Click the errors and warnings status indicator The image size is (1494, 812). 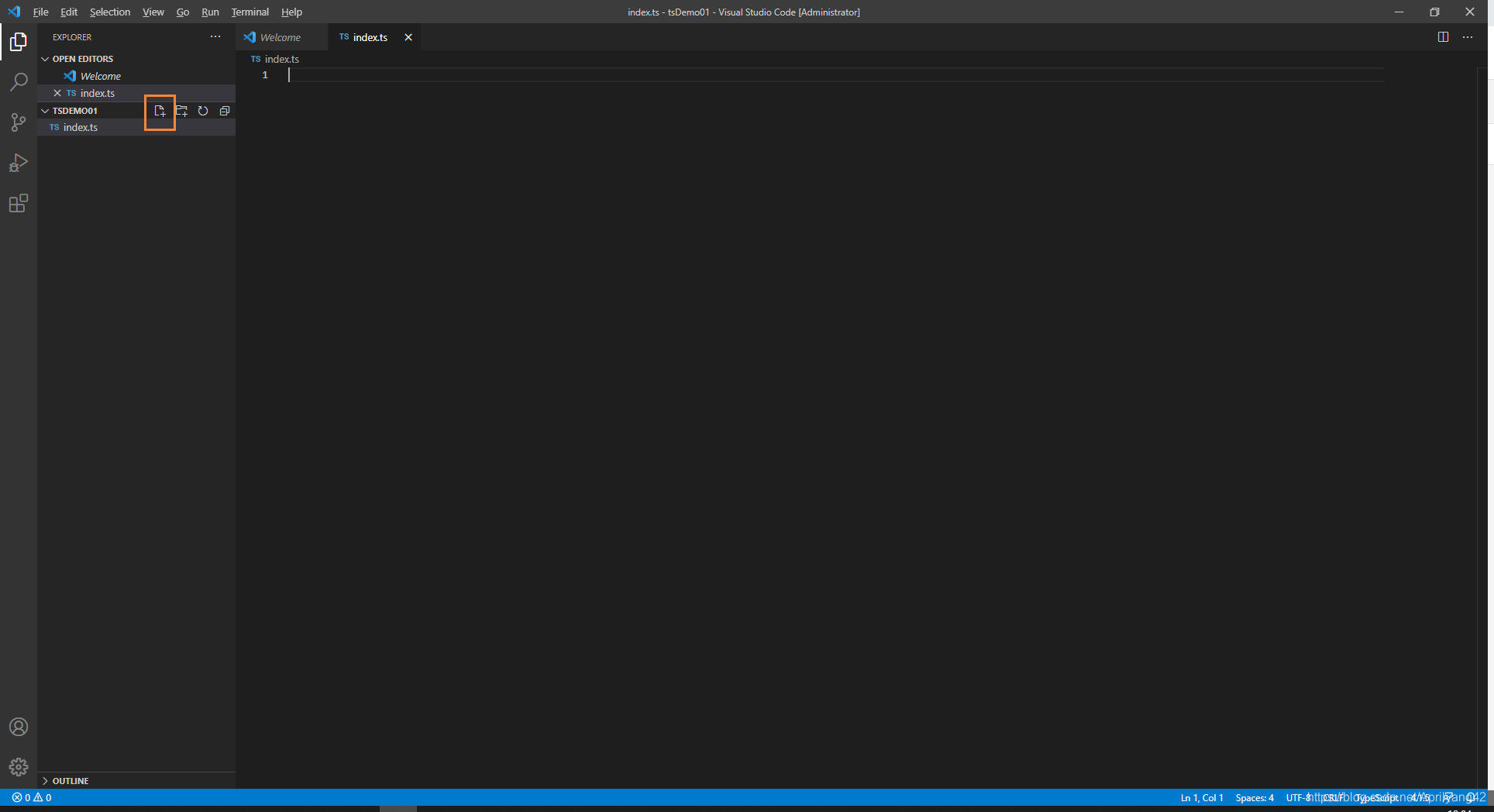[x=32, y=797]
